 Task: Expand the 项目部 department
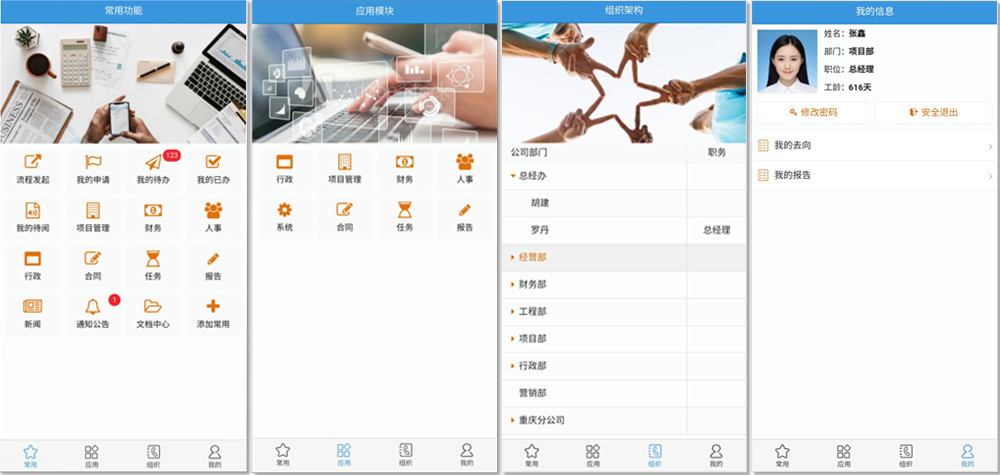(x=513, y=339)
